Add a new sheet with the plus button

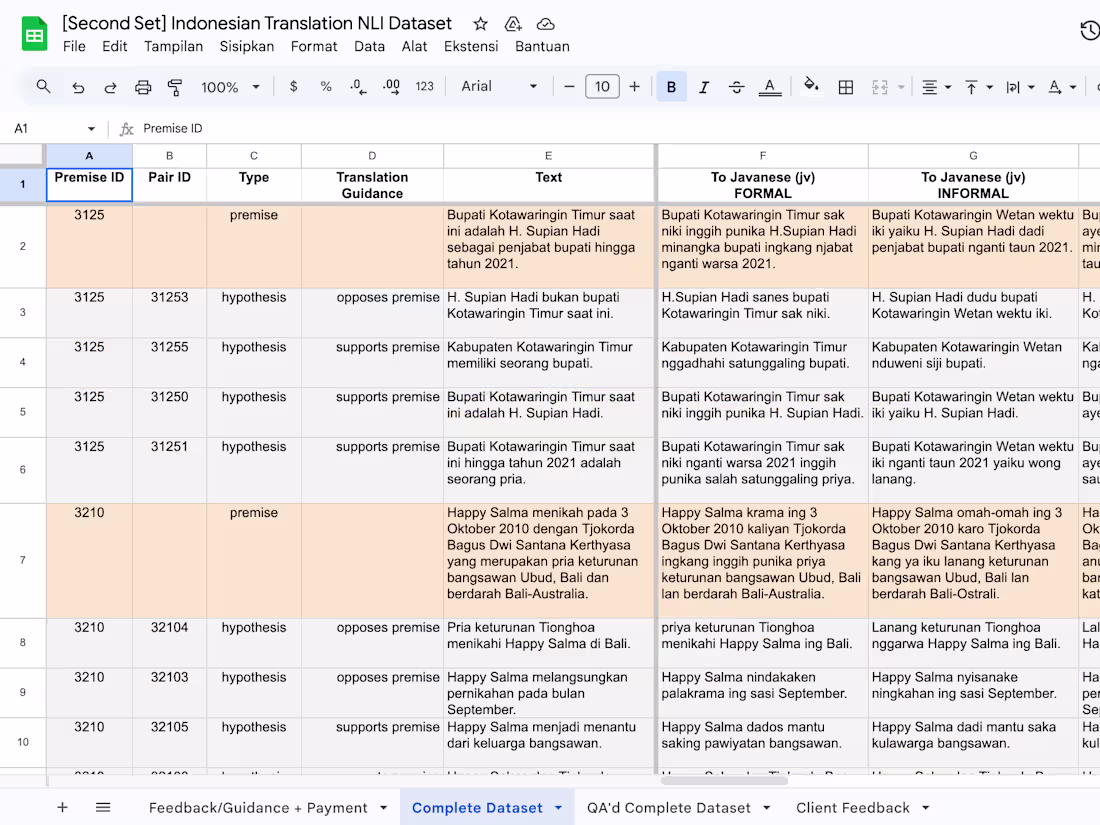(x=62, y=807)
